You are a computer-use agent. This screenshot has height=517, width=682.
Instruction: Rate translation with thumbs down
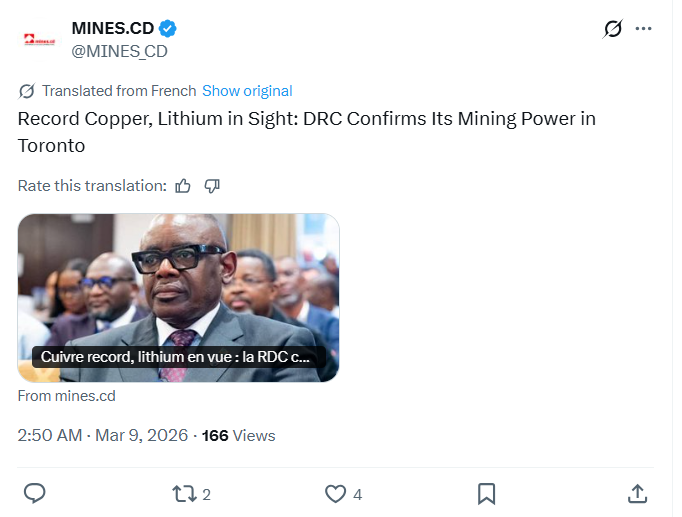pos(212,185)
